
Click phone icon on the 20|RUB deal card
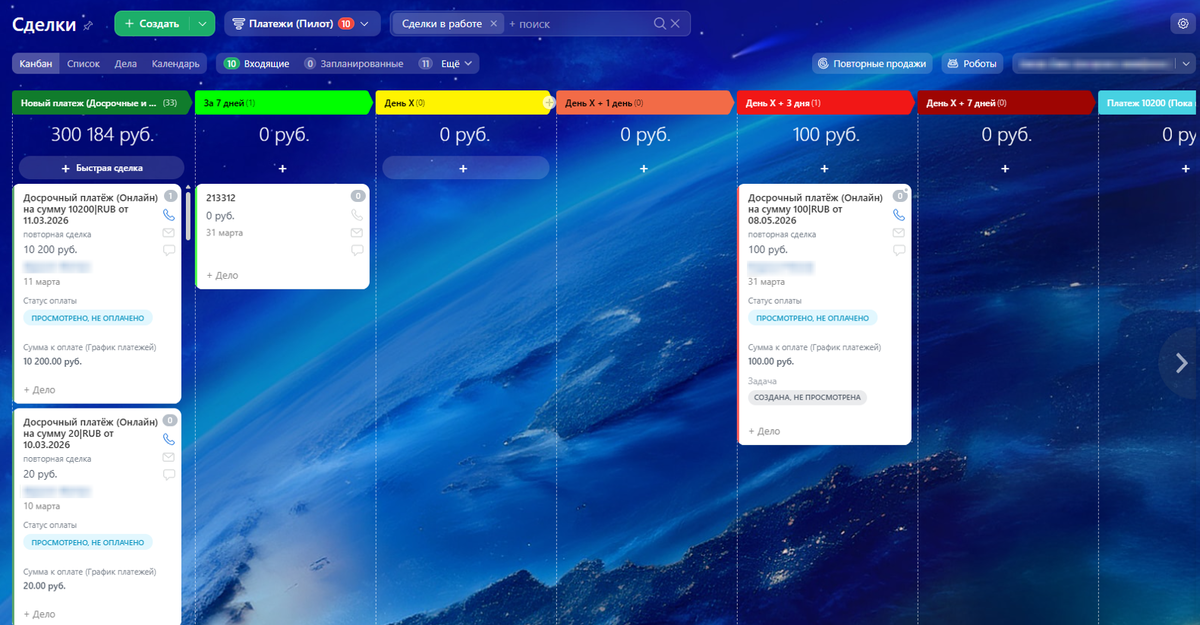168,439
